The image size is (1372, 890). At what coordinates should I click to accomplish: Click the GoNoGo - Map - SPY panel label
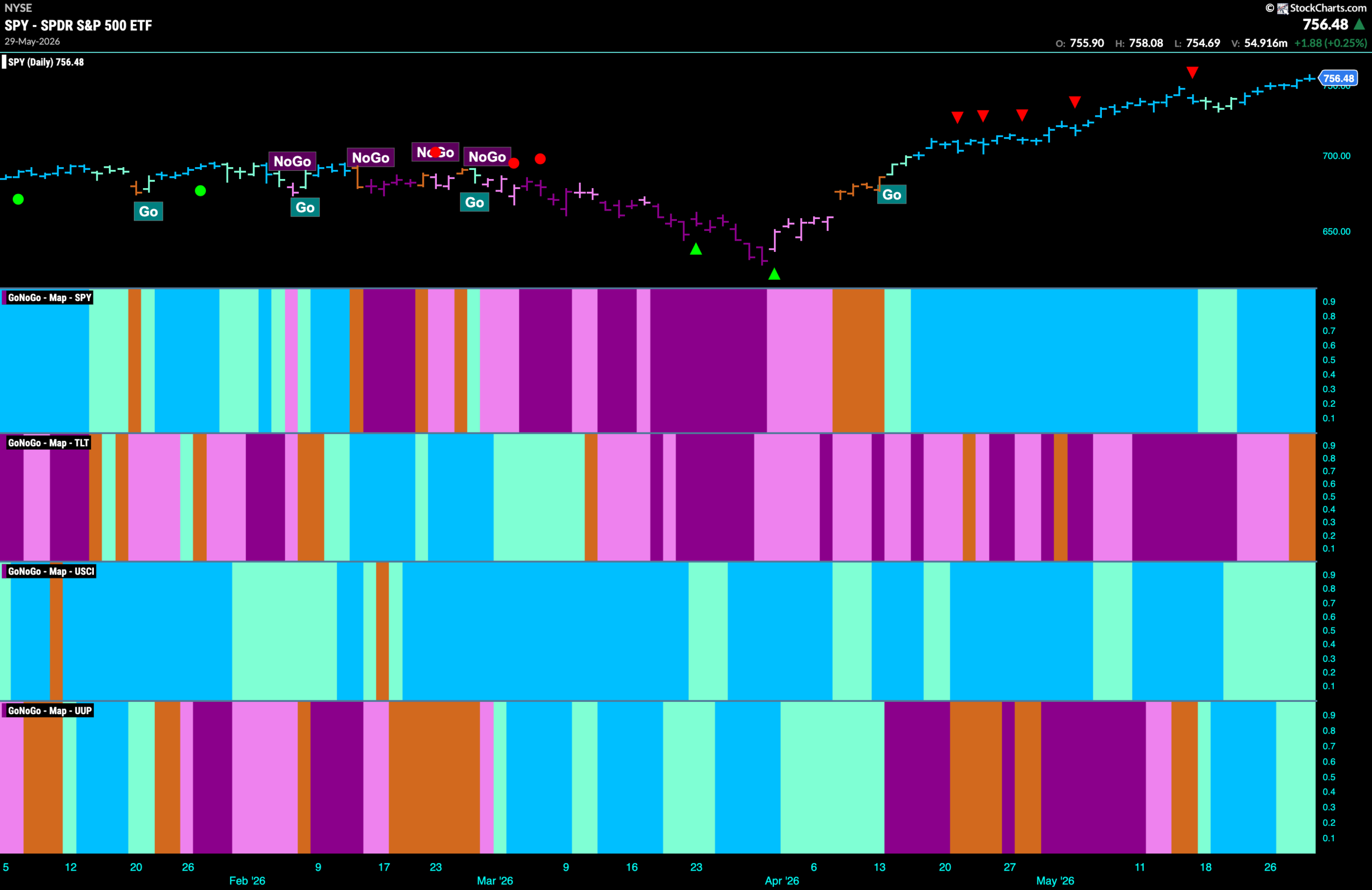[50, 297]
